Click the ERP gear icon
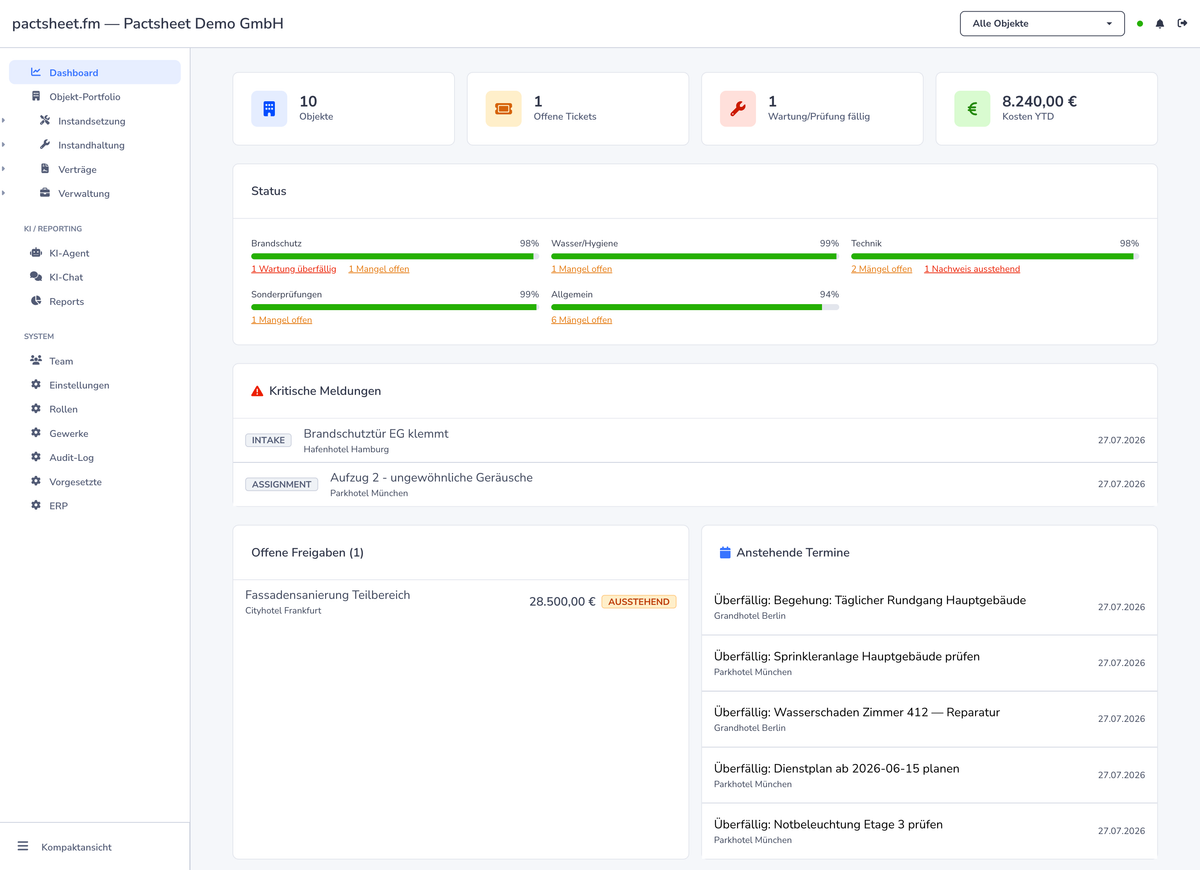Viewport: 1200px width, 870px height. (36, 505)
